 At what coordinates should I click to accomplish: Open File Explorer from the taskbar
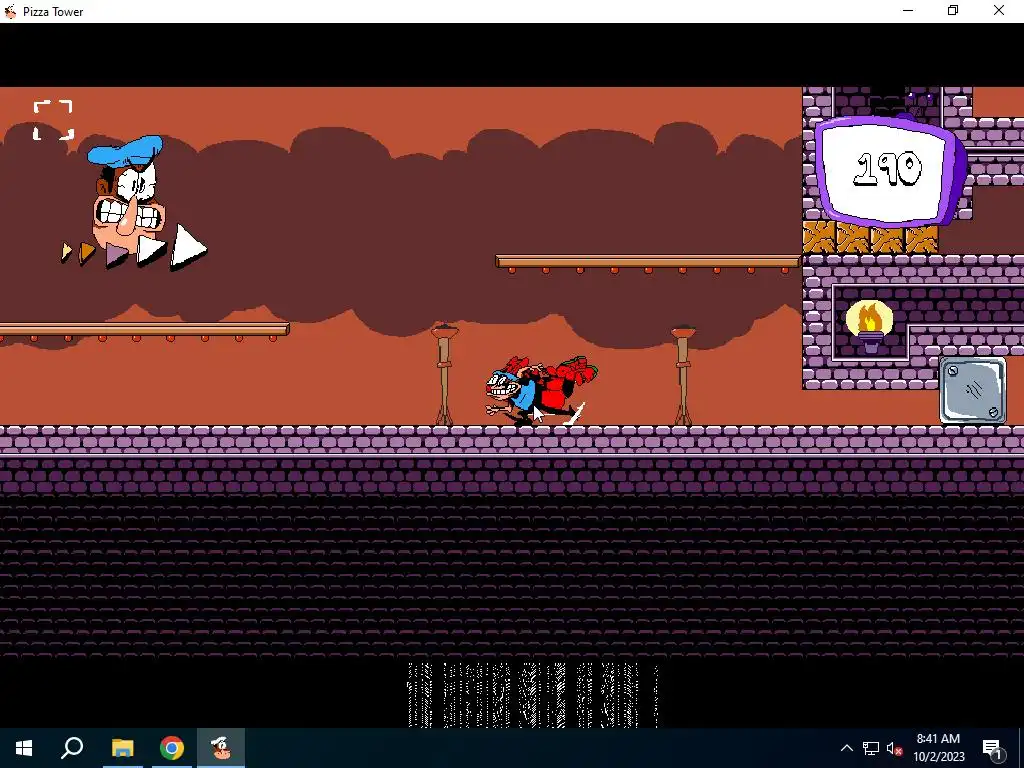[122, 748]
